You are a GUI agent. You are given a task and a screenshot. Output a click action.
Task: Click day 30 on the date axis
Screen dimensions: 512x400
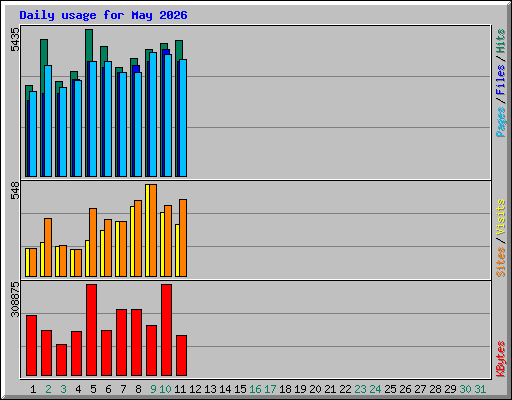tap(465, 389)
